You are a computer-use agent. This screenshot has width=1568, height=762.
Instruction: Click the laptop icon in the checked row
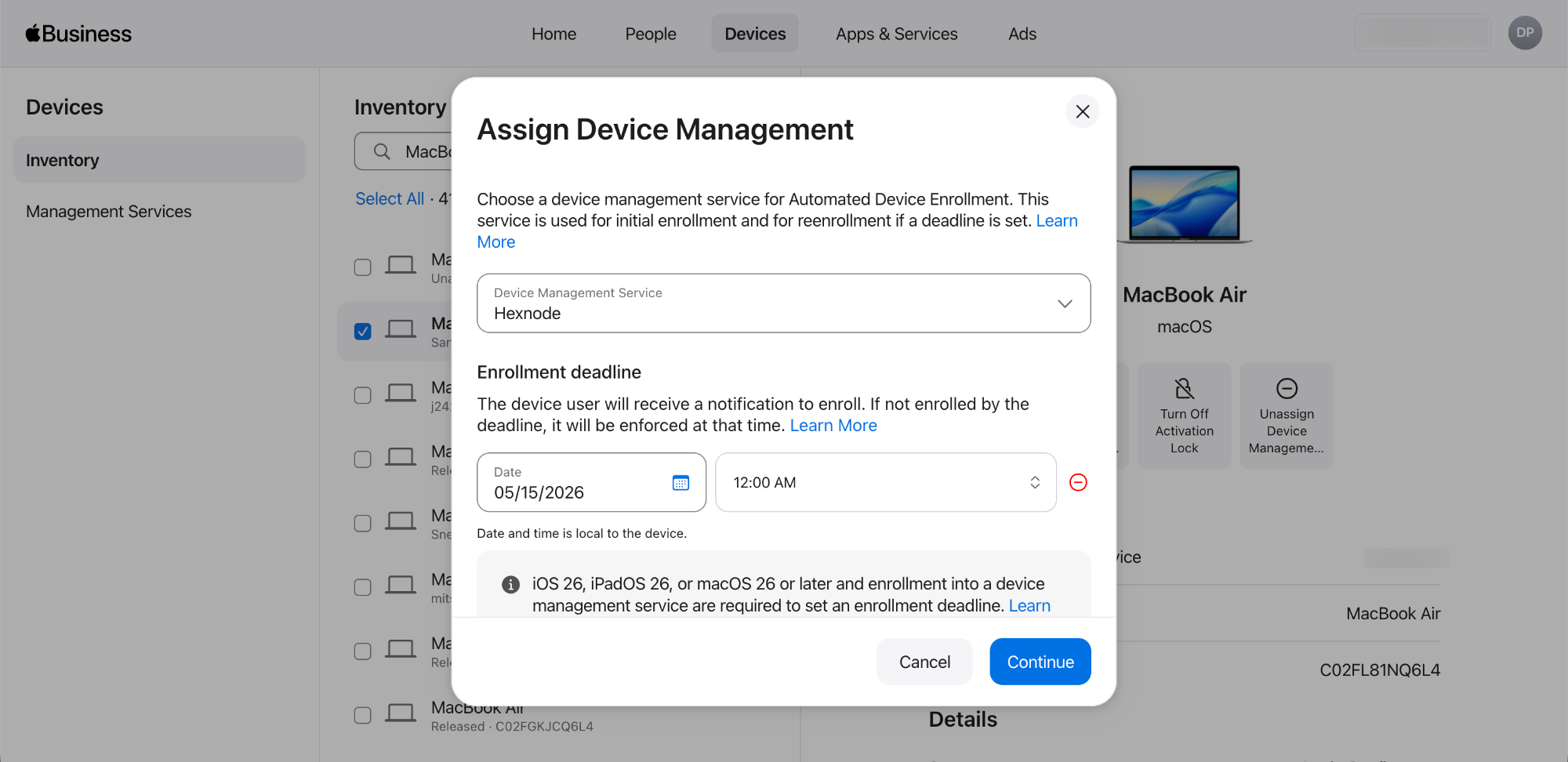click(x=401, y=329)
